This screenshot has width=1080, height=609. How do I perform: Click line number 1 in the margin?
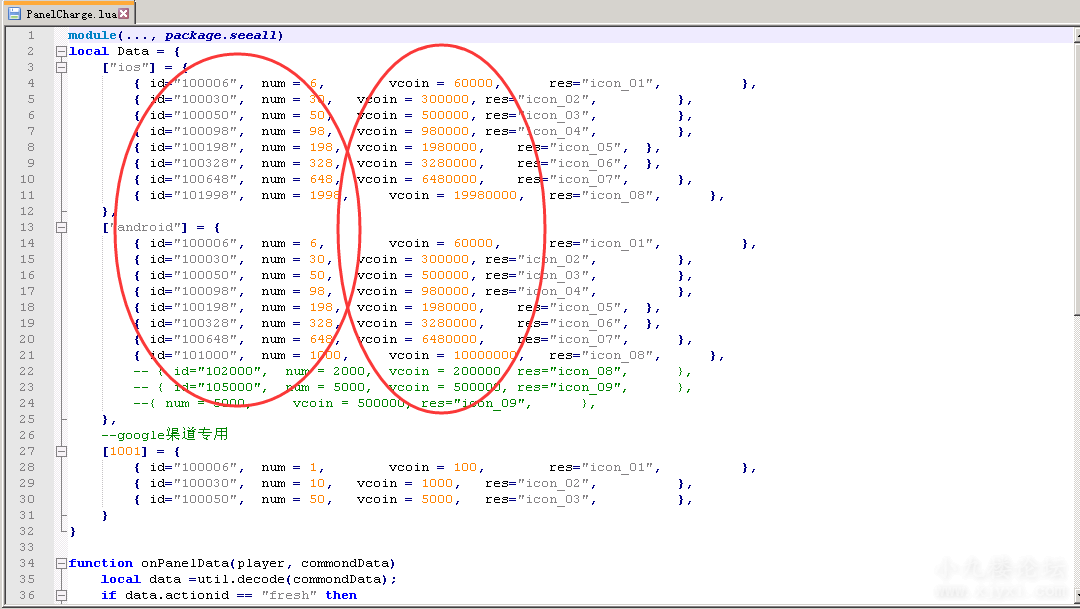pos(30,35)
